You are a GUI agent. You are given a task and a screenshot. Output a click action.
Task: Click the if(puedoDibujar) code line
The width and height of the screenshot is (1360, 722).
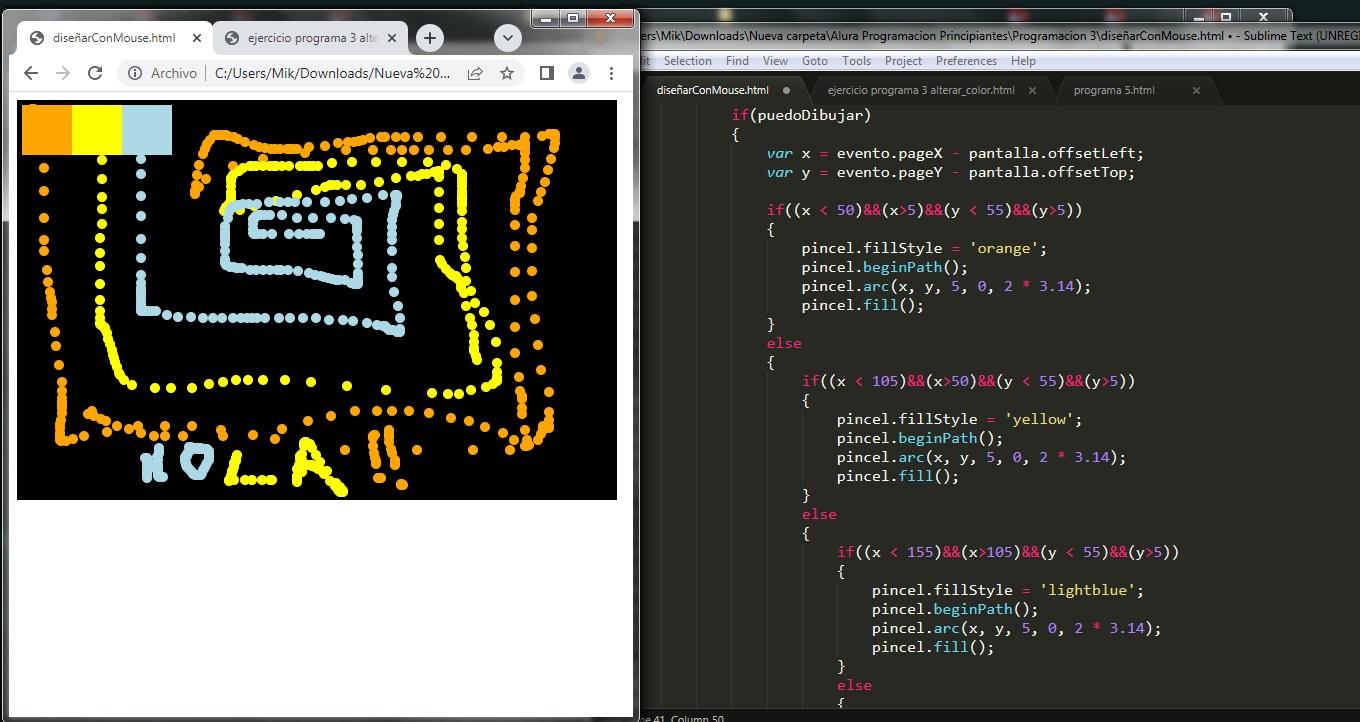pyautogui.click(x=801, y=115)
